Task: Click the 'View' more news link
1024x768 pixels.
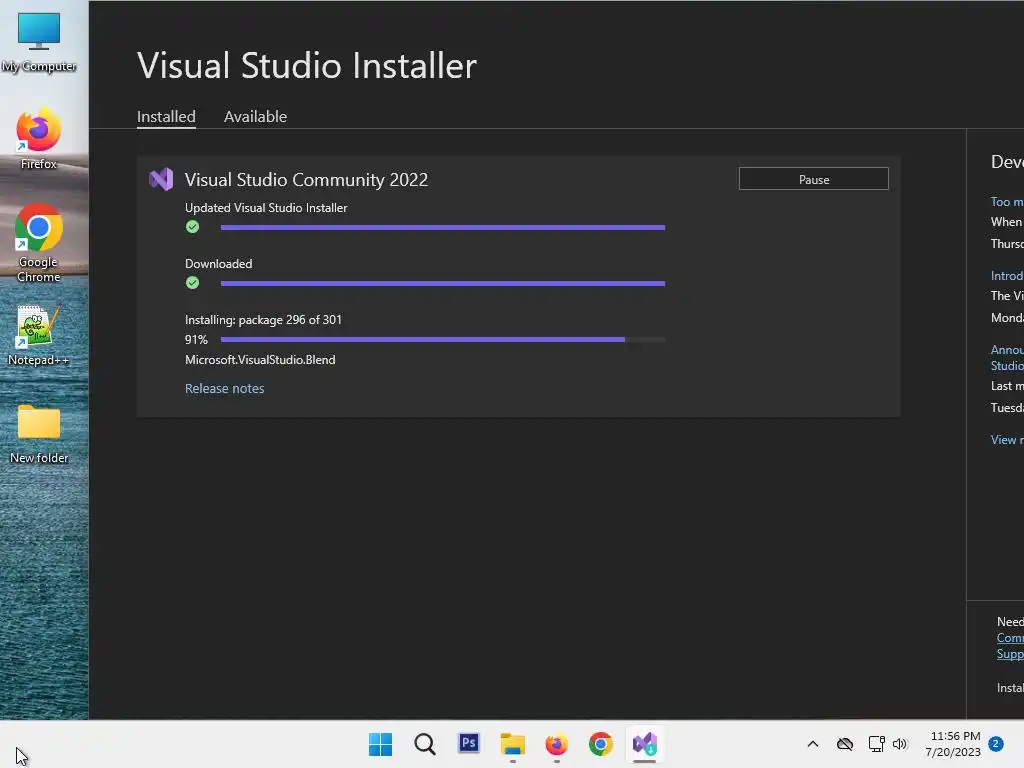Action: [x=1007, y=440]
